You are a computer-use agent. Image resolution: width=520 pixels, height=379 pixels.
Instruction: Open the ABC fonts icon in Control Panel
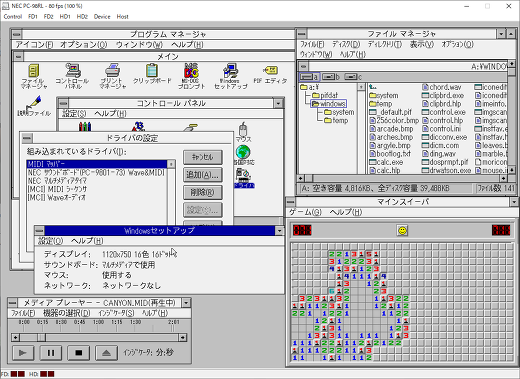click(138, 127)
